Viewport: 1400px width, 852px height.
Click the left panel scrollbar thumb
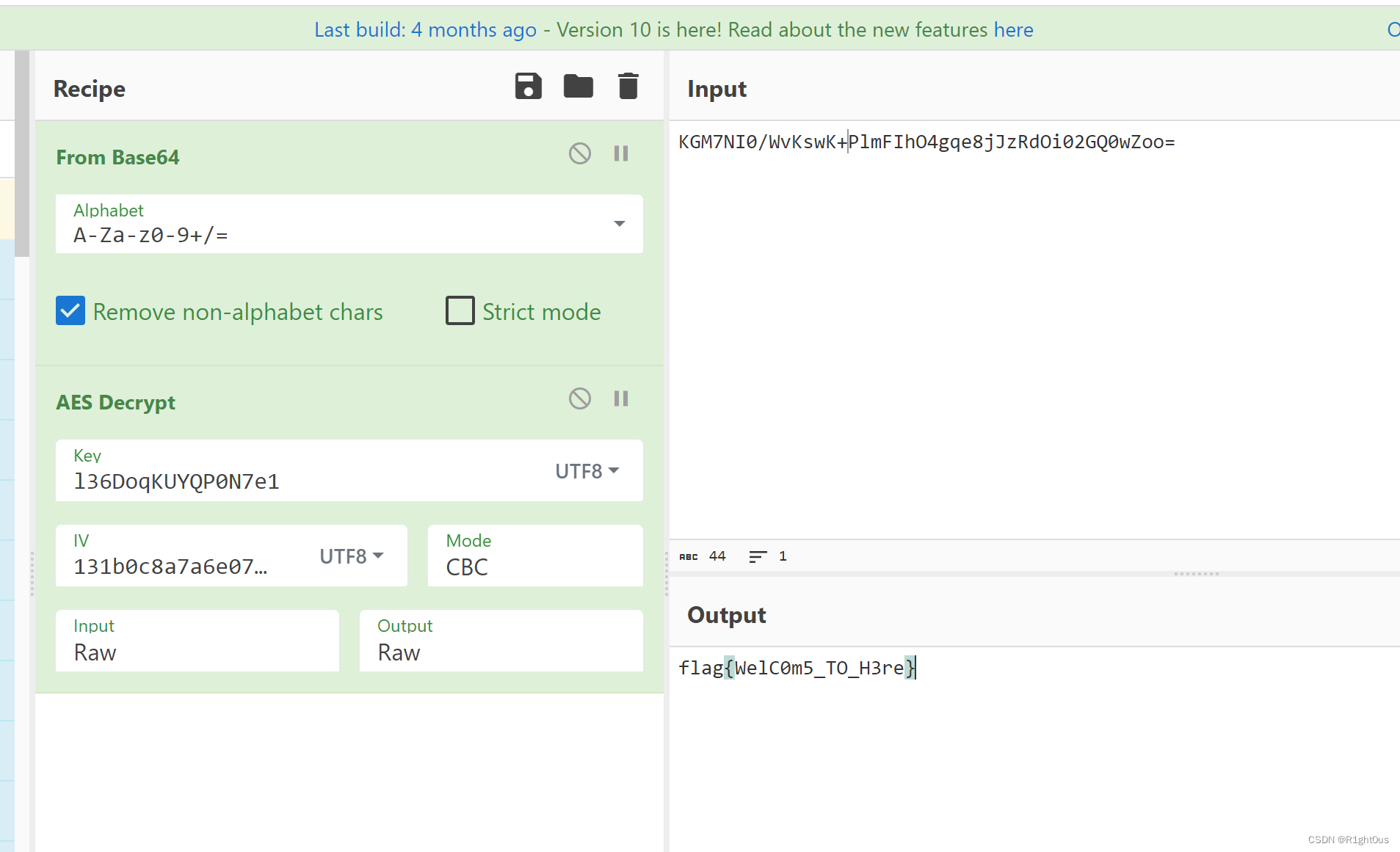pos(22,154)
